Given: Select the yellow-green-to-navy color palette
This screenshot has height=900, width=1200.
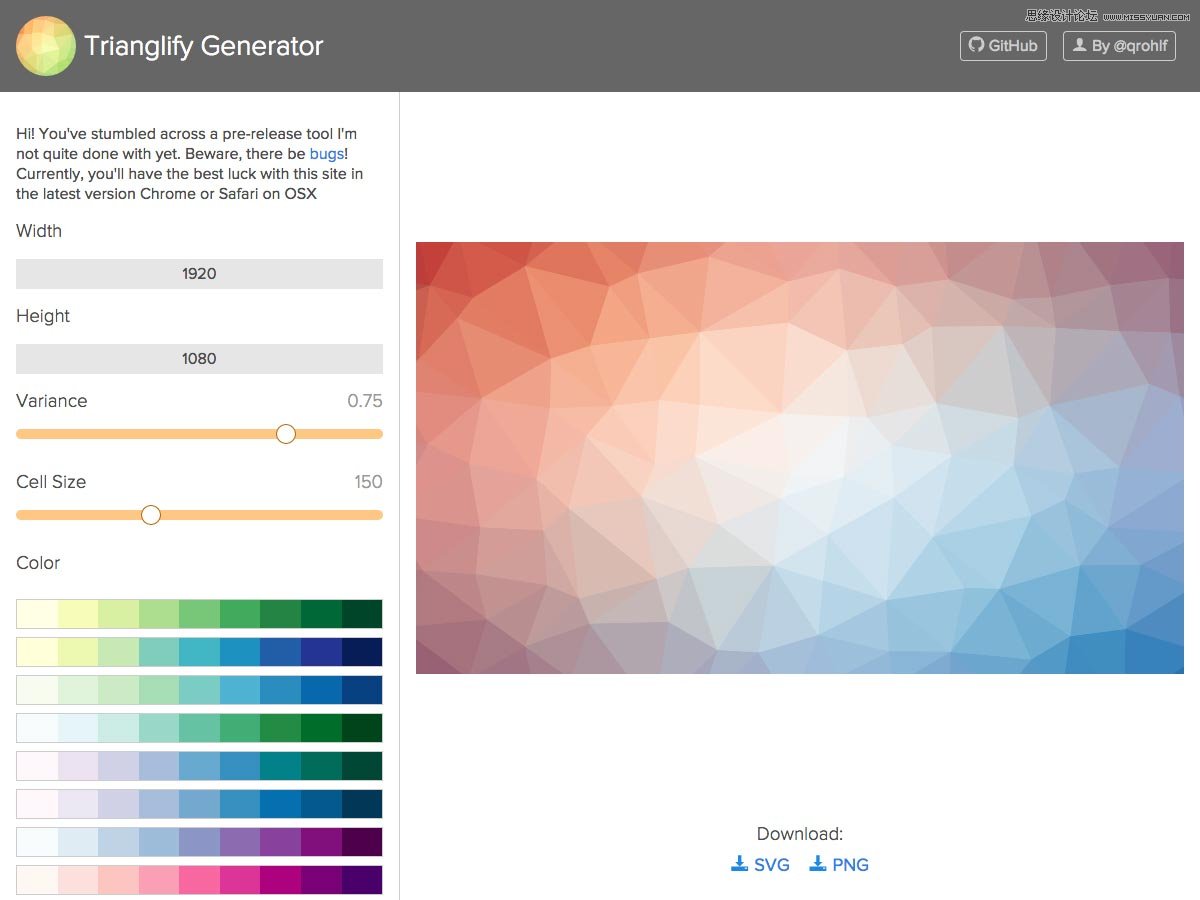Looking at the screenshot, I should [199, 652].
